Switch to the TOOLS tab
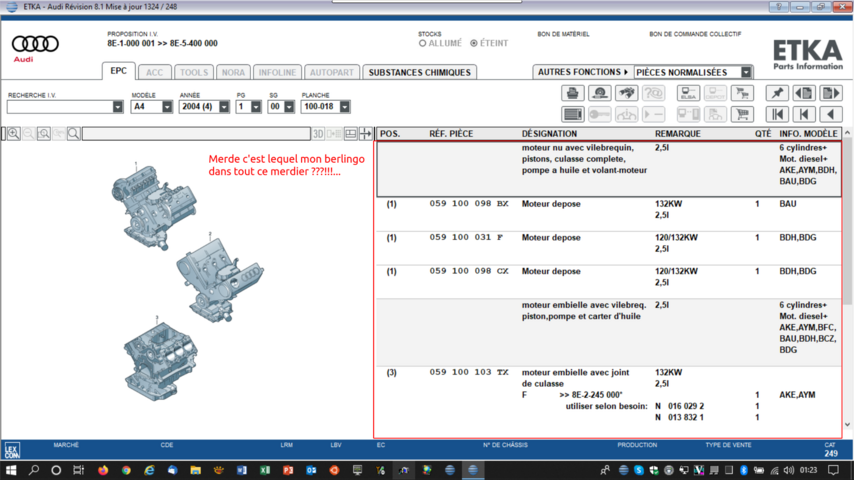This screenshot has width=854, height=480. pos(194,72)
